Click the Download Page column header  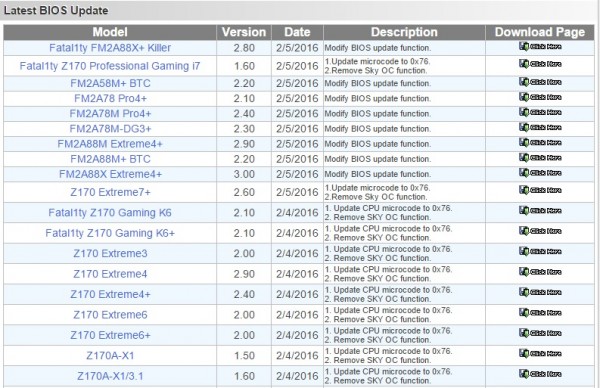(x=540, y=32)
